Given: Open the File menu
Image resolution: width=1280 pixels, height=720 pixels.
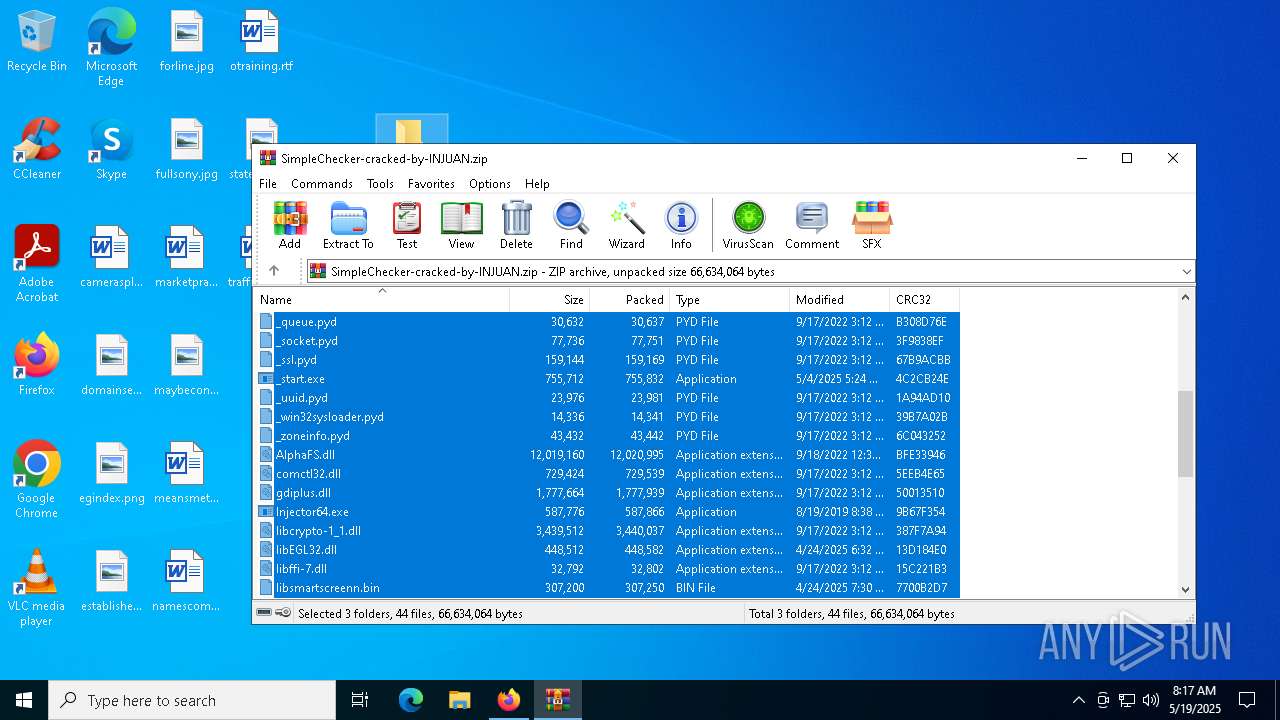Looking at the screenshot, I should [x=268, y=184].
